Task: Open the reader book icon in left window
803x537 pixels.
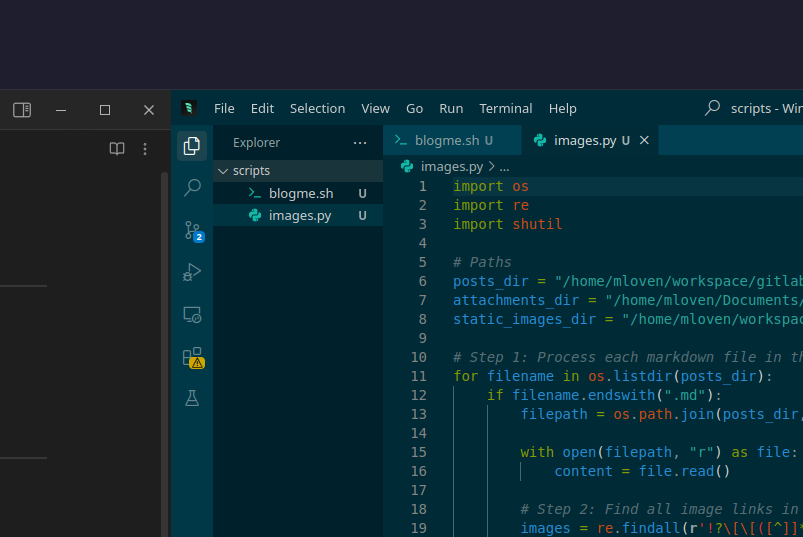Action: coord(117,149)
